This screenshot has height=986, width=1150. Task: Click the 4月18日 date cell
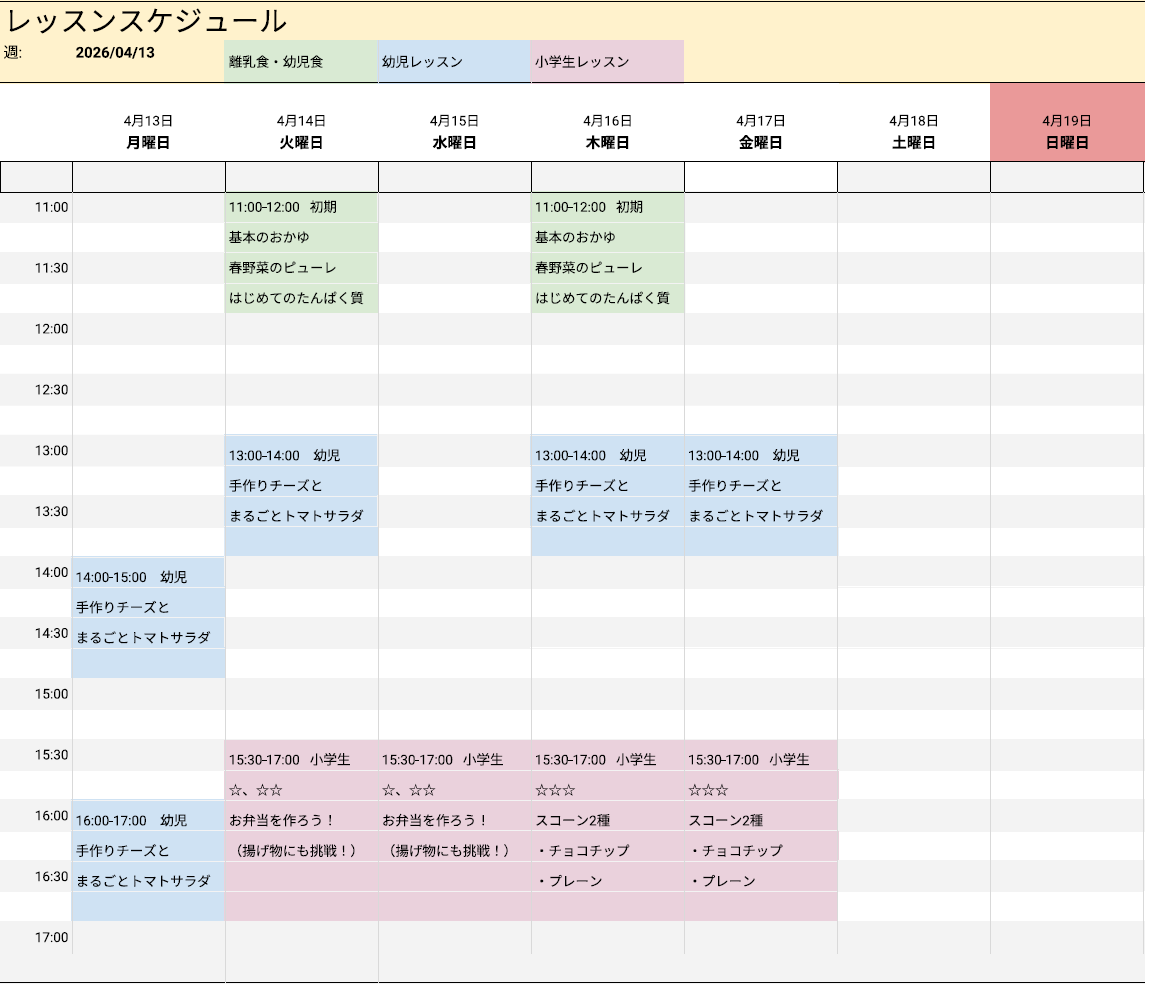[x=913, y=120]
